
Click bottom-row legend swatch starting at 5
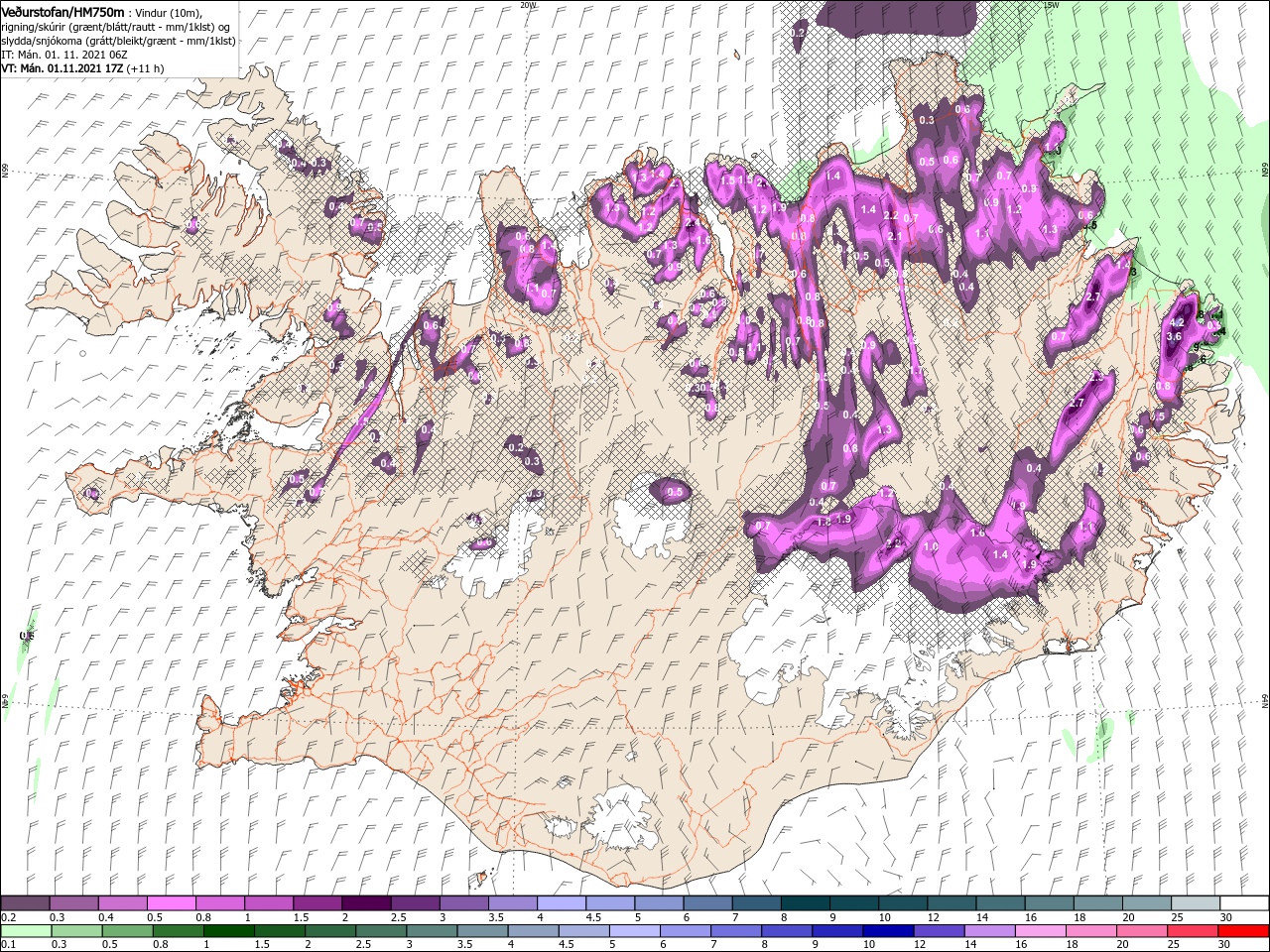click(x=633, y=931)
